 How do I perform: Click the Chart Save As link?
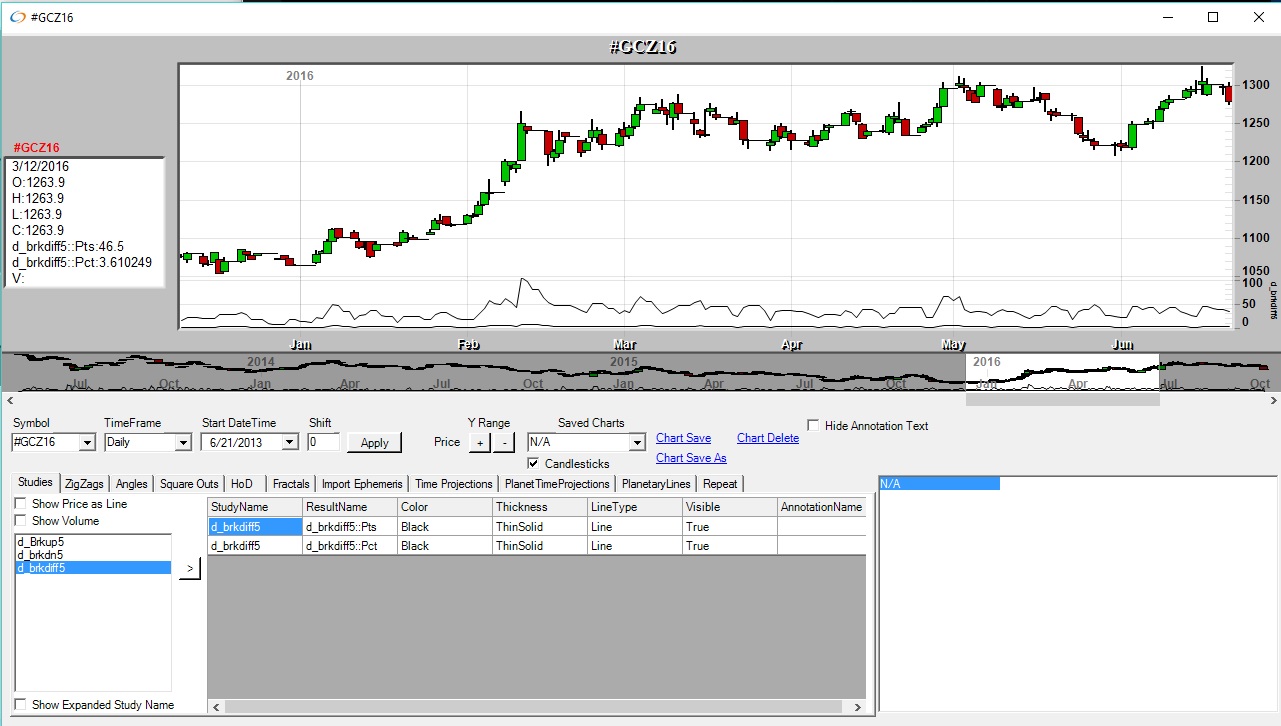point(691,458)
